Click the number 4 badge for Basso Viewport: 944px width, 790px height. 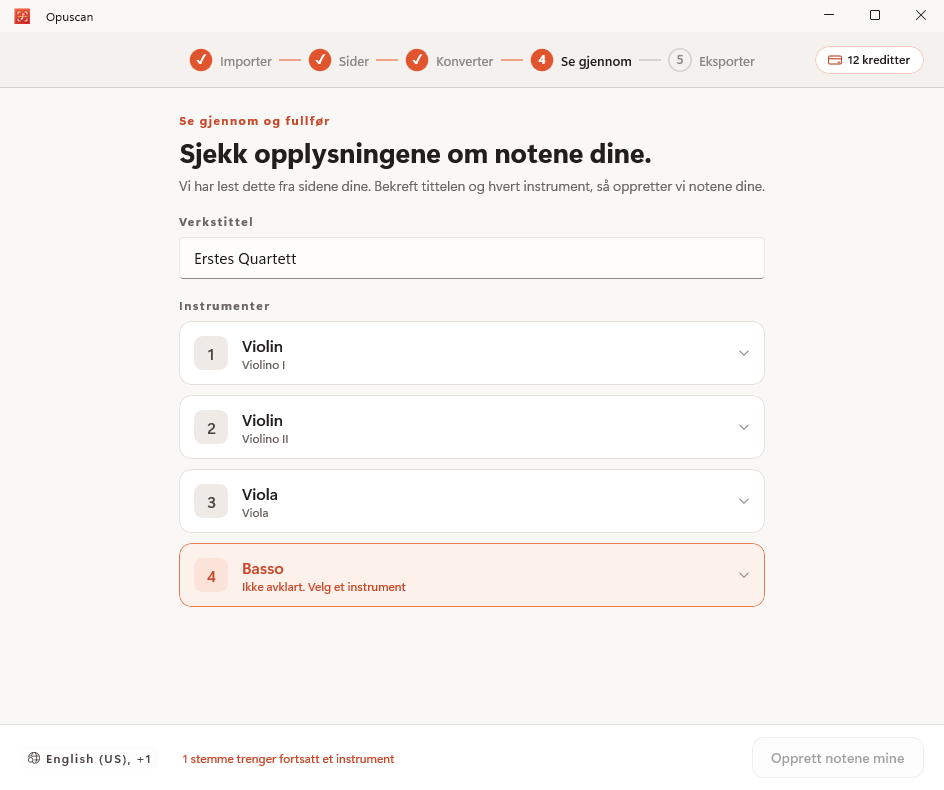click(x=211, y=576)
